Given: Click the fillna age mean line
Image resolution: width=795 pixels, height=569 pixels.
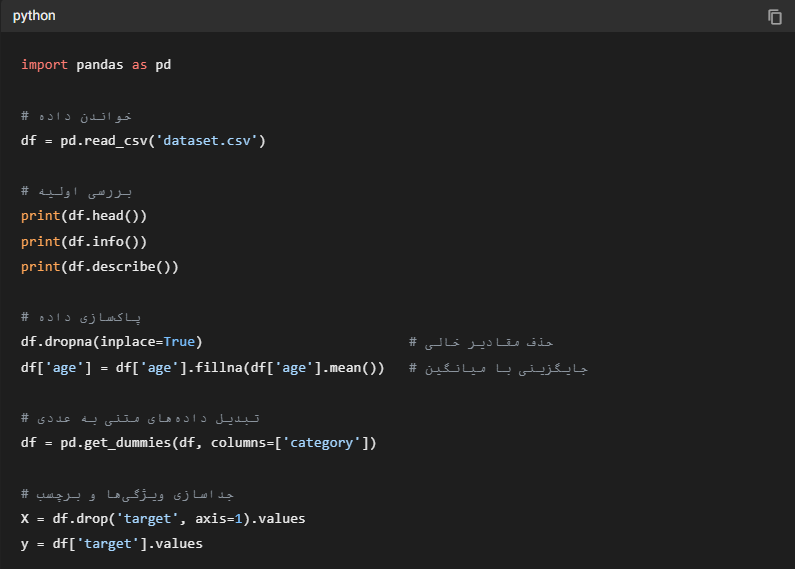Looking at the screenshot, I should coord(203,368).
